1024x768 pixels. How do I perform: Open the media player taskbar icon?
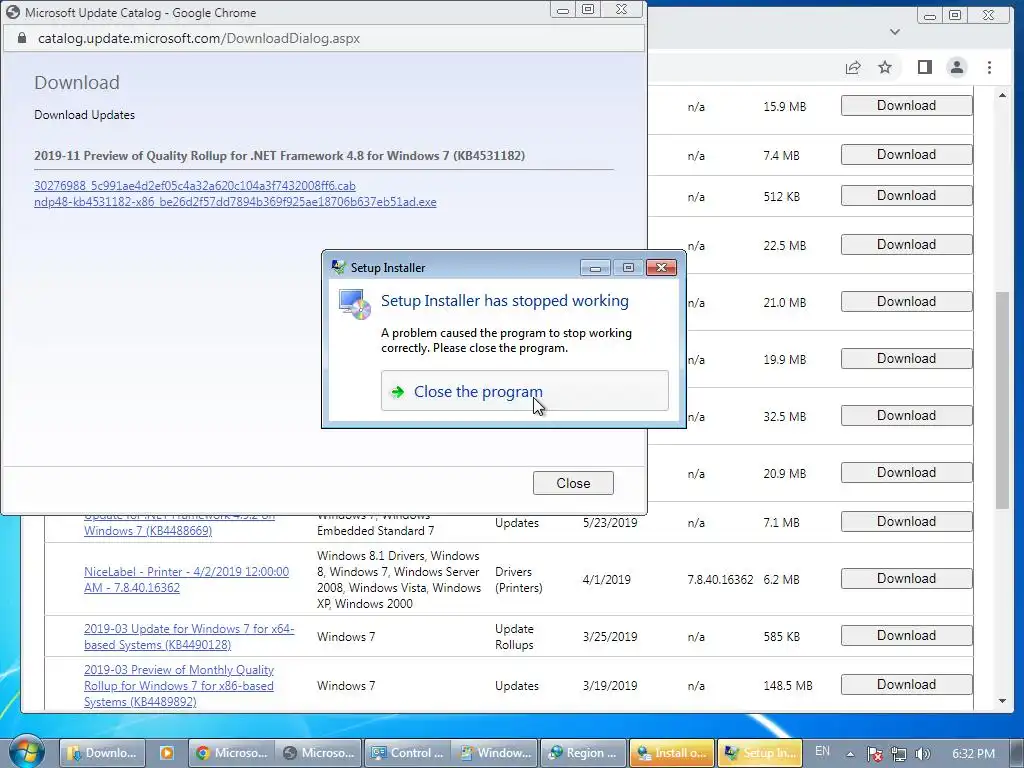(167, 753)
